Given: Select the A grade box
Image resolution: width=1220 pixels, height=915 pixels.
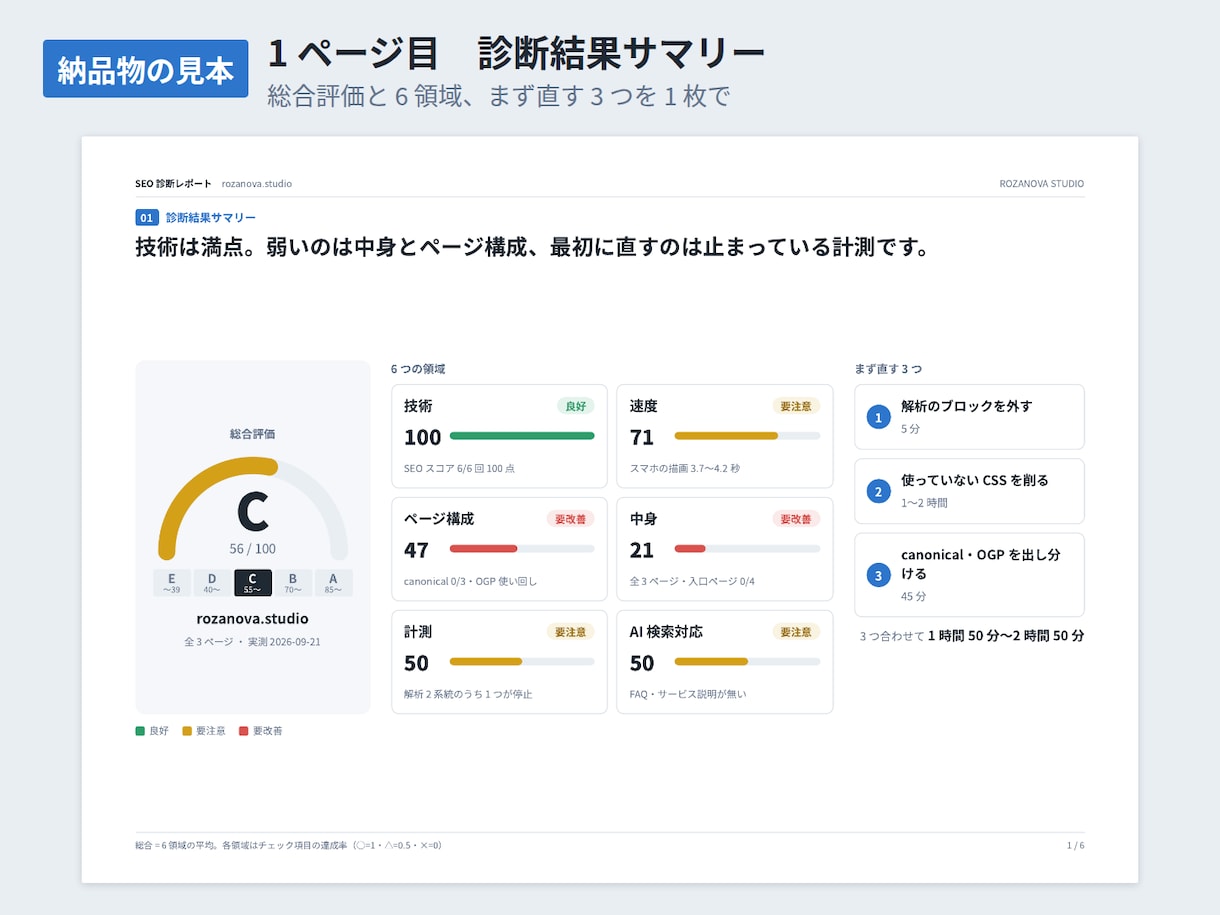Looking at the screenshot, I should click(x=334, y=583).
